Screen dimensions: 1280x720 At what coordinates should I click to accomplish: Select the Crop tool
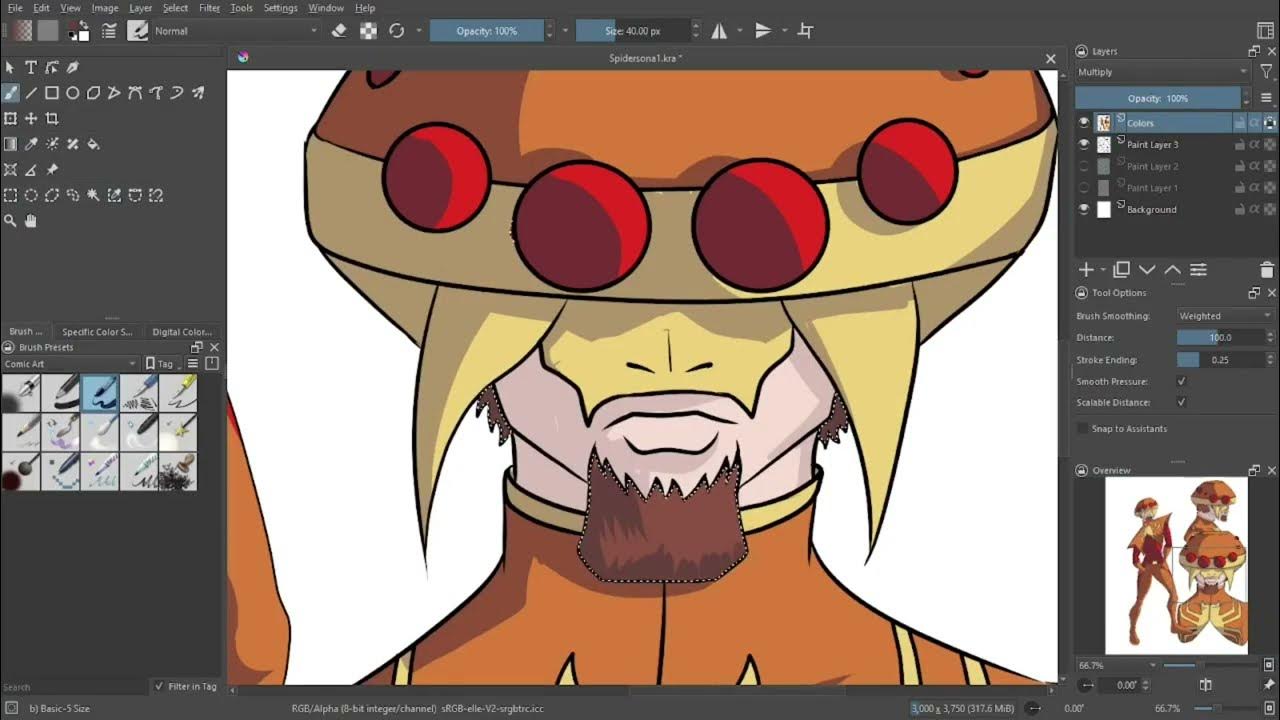[x=52, y=118]
